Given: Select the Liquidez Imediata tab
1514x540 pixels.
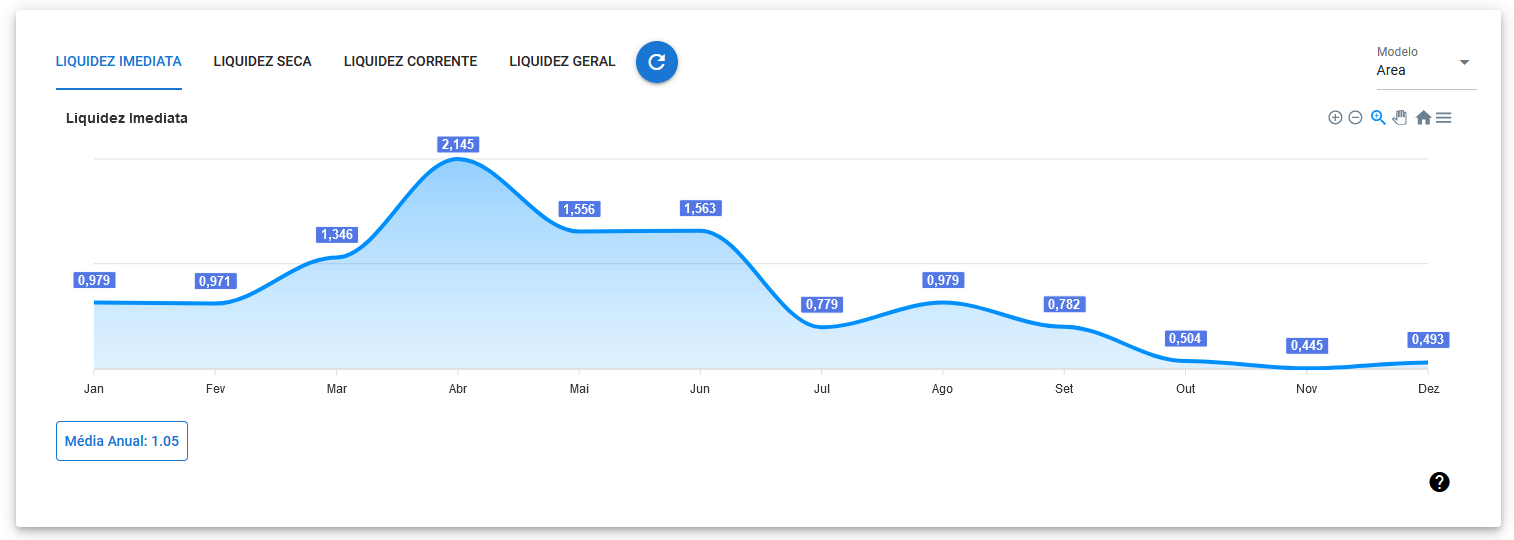Looking at the screenshot, I should [119, 62].
